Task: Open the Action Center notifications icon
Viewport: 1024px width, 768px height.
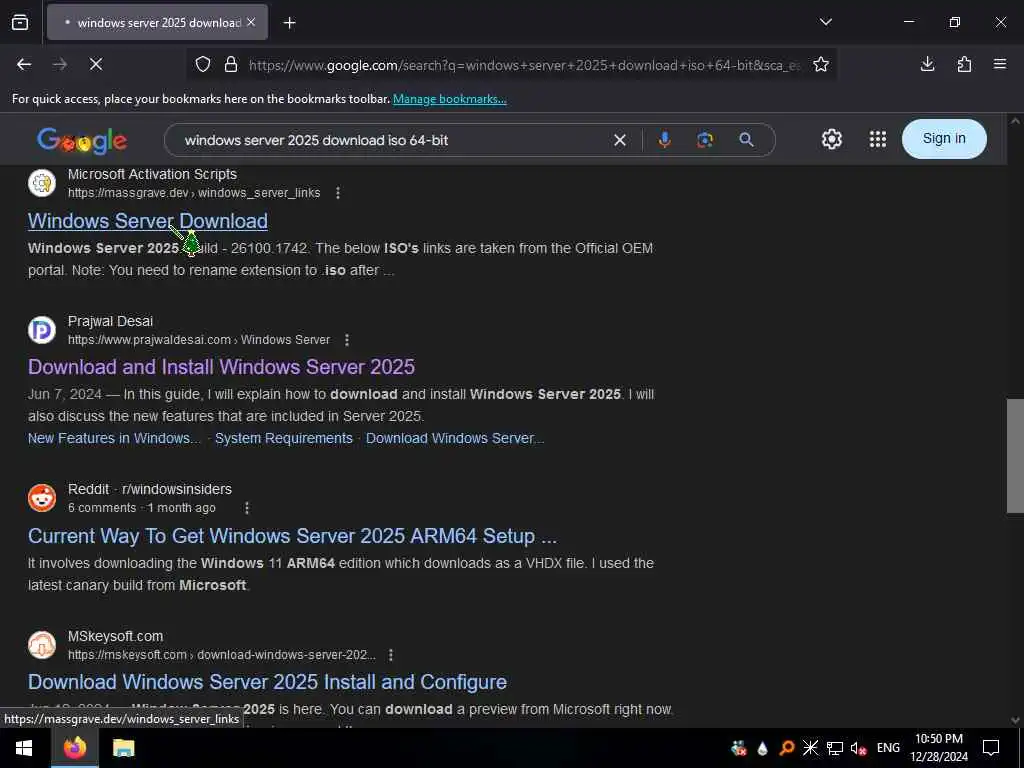Action: click(x=991, y=748)
